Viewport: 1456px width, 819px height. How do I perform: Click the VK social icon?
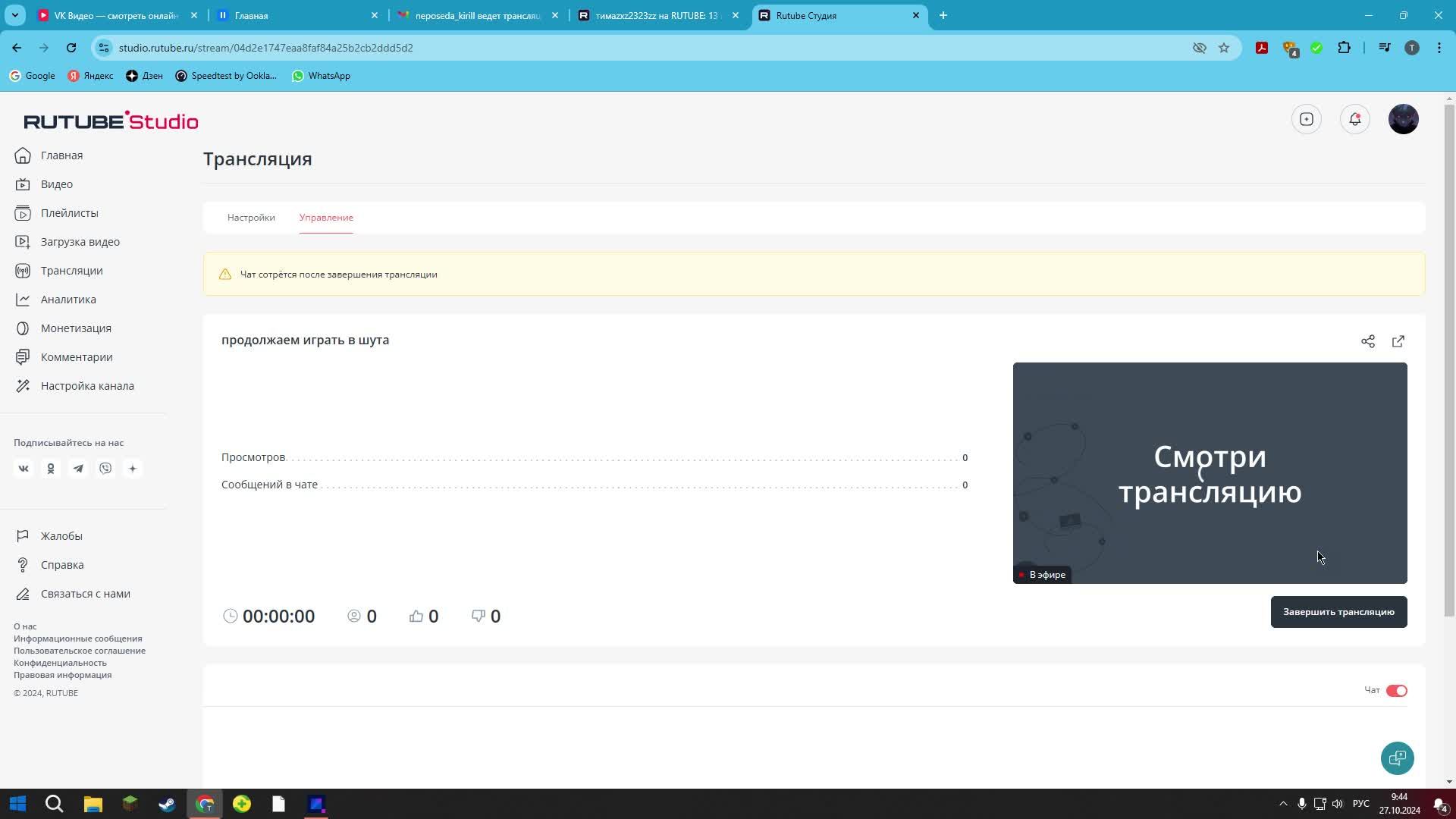pos(24,469)
